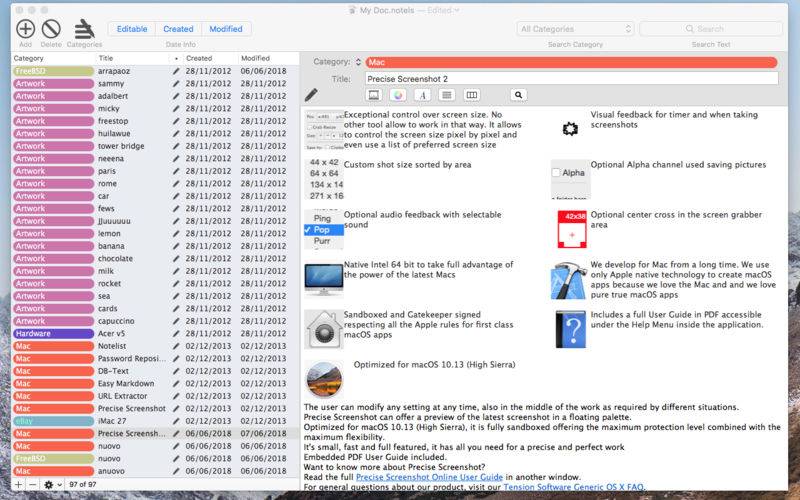The width and height of the screenshot is (800, 500).
Task: Click the Delete toolbar icon
Action: pos(51,29)
